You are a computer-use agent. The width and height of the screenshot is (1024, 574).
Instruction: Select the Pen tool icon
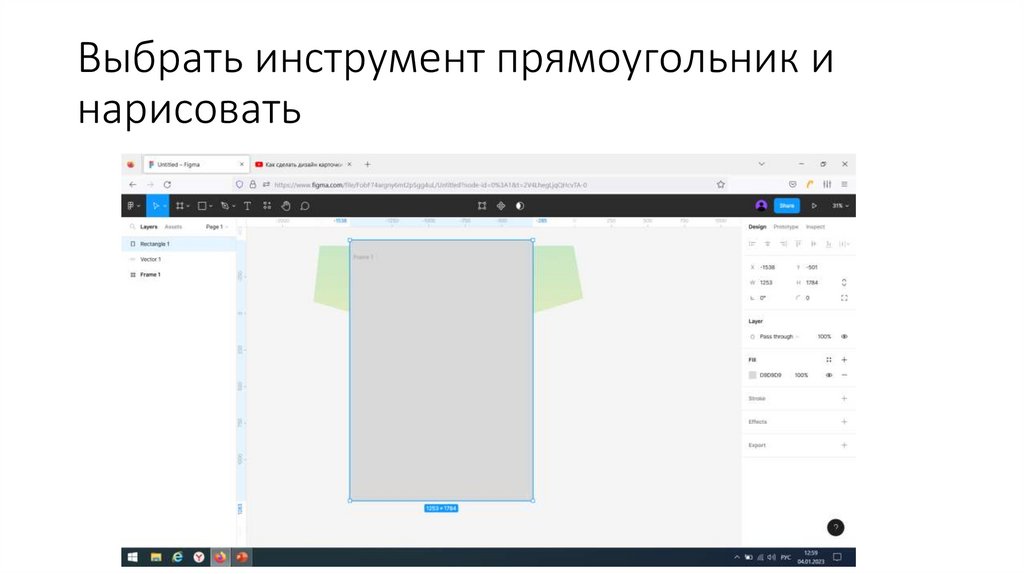coord(225,206)
